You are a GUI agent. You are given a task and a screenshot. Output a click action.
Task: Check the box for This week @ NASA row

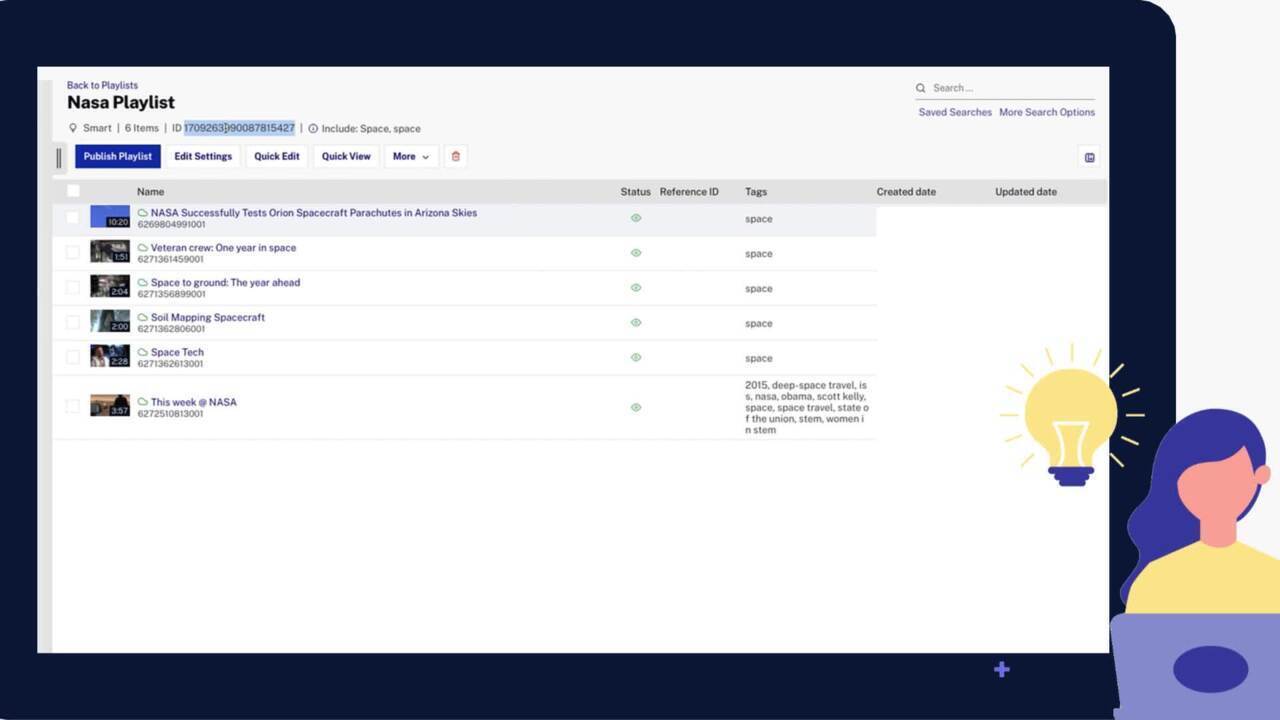[72, 406]
